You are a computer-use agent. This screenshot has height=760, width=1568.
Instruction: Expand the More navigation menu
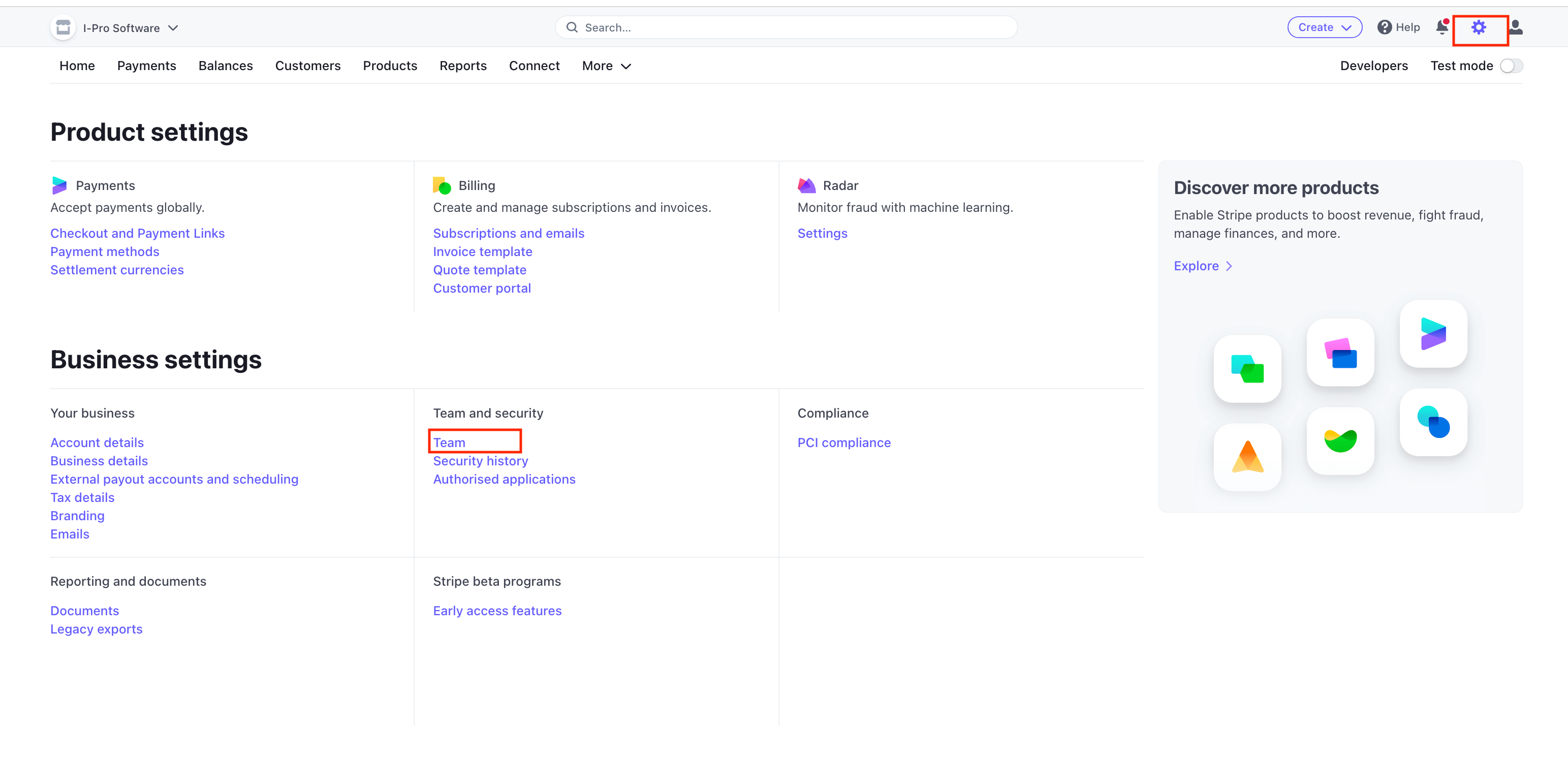pos(606,66)
